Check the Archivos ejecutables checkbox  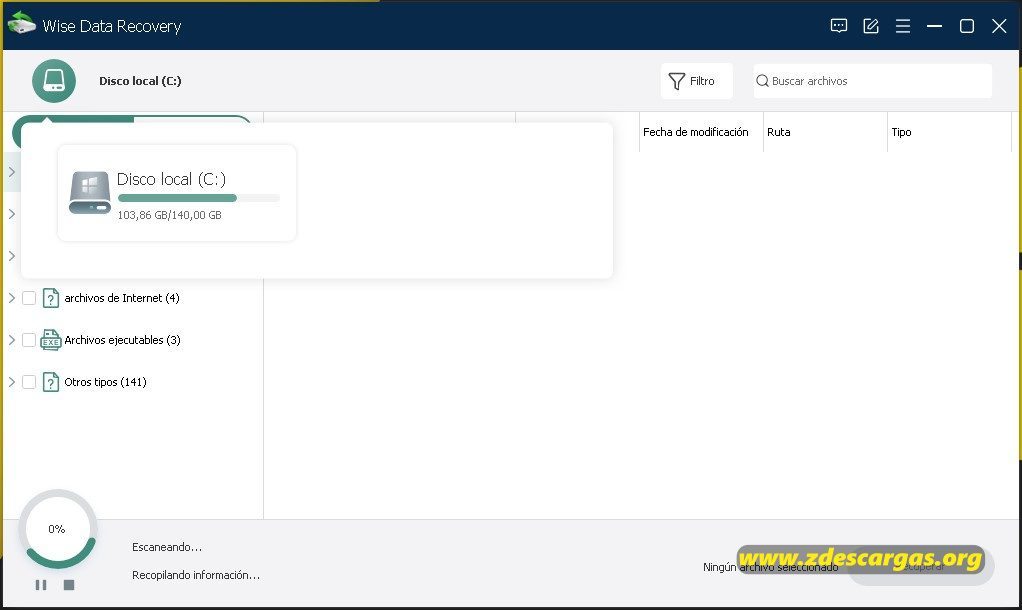pyautogui.click(x=29, y=340)
